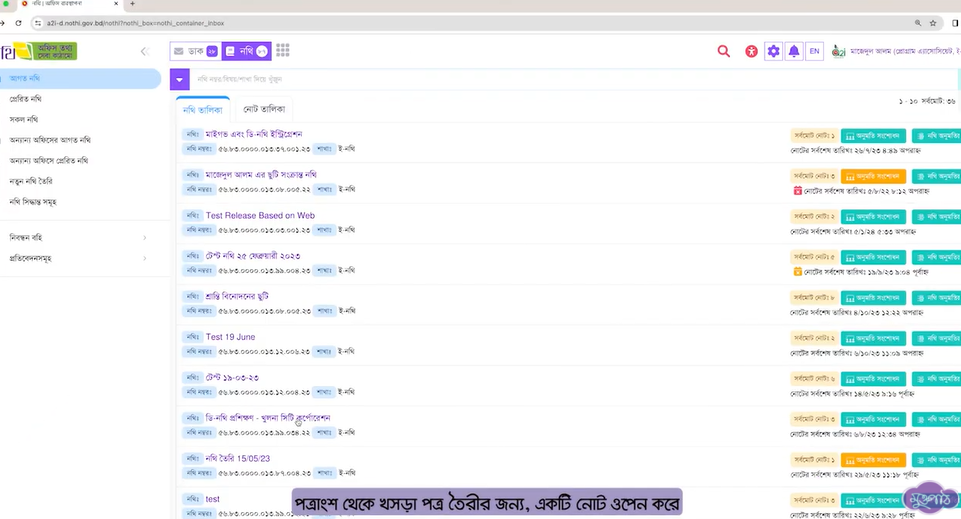This screenshot has width=961, height=519.
Task: Switch to the নোট তালিকা tab
Action: coord(265,109)
